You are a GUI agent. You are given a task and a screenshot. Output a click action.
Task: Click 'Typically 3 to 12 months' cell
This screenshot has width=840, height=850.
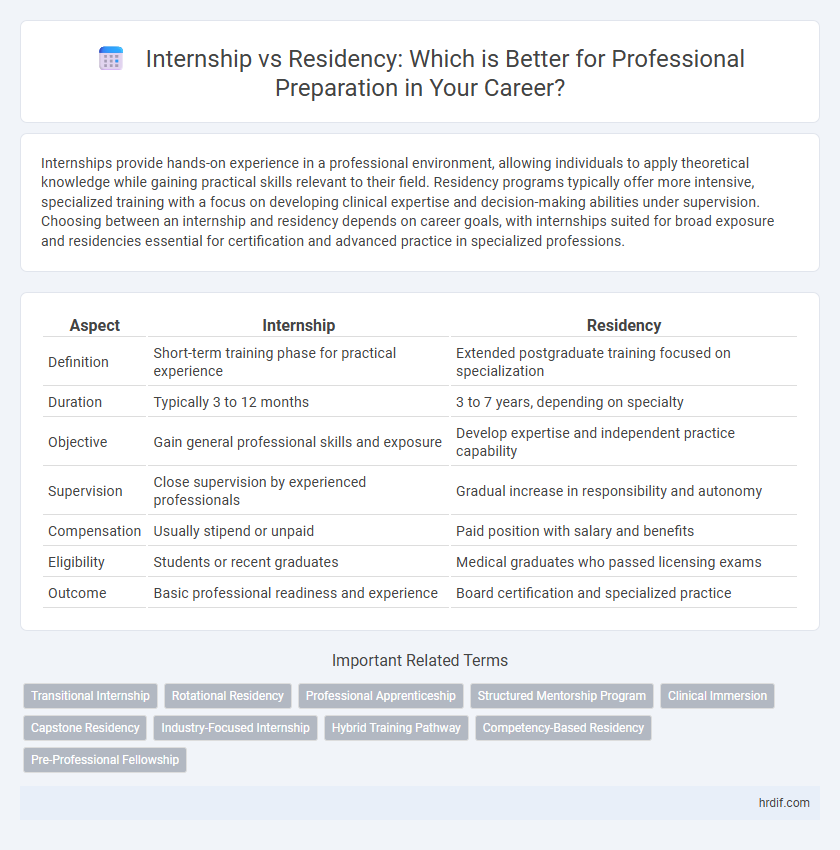[298, 402]
